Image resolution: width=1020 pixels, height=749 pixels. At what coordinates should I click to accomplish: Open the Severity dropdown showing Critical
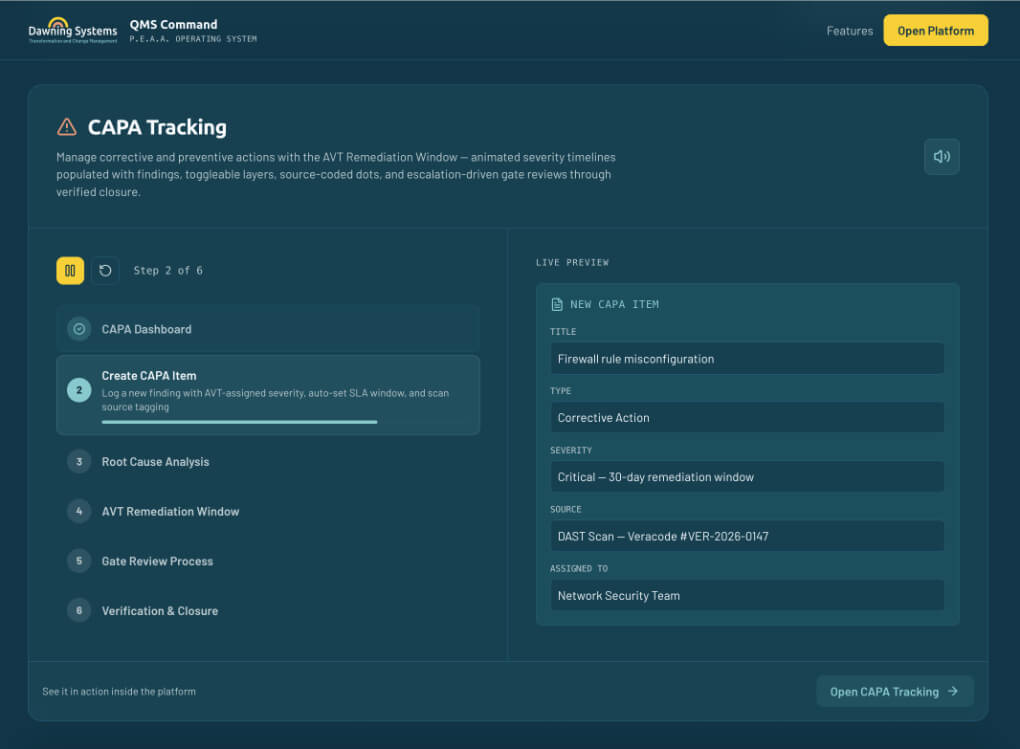747,477
